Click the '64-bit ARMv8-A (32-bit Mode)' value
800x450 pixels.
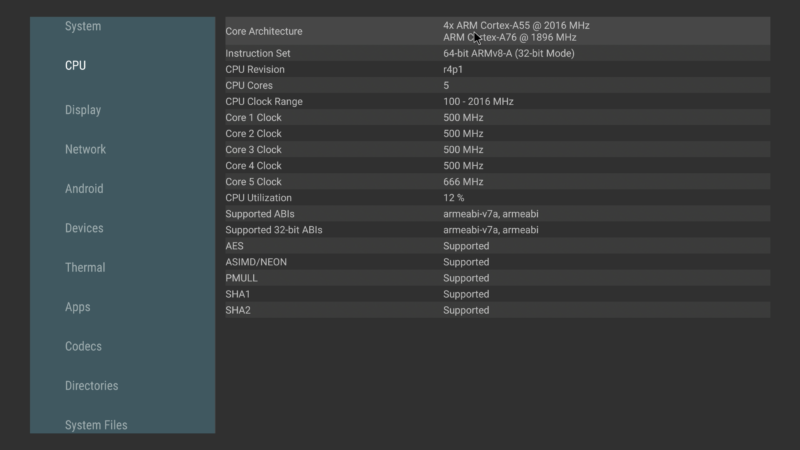tap(508, 53)
